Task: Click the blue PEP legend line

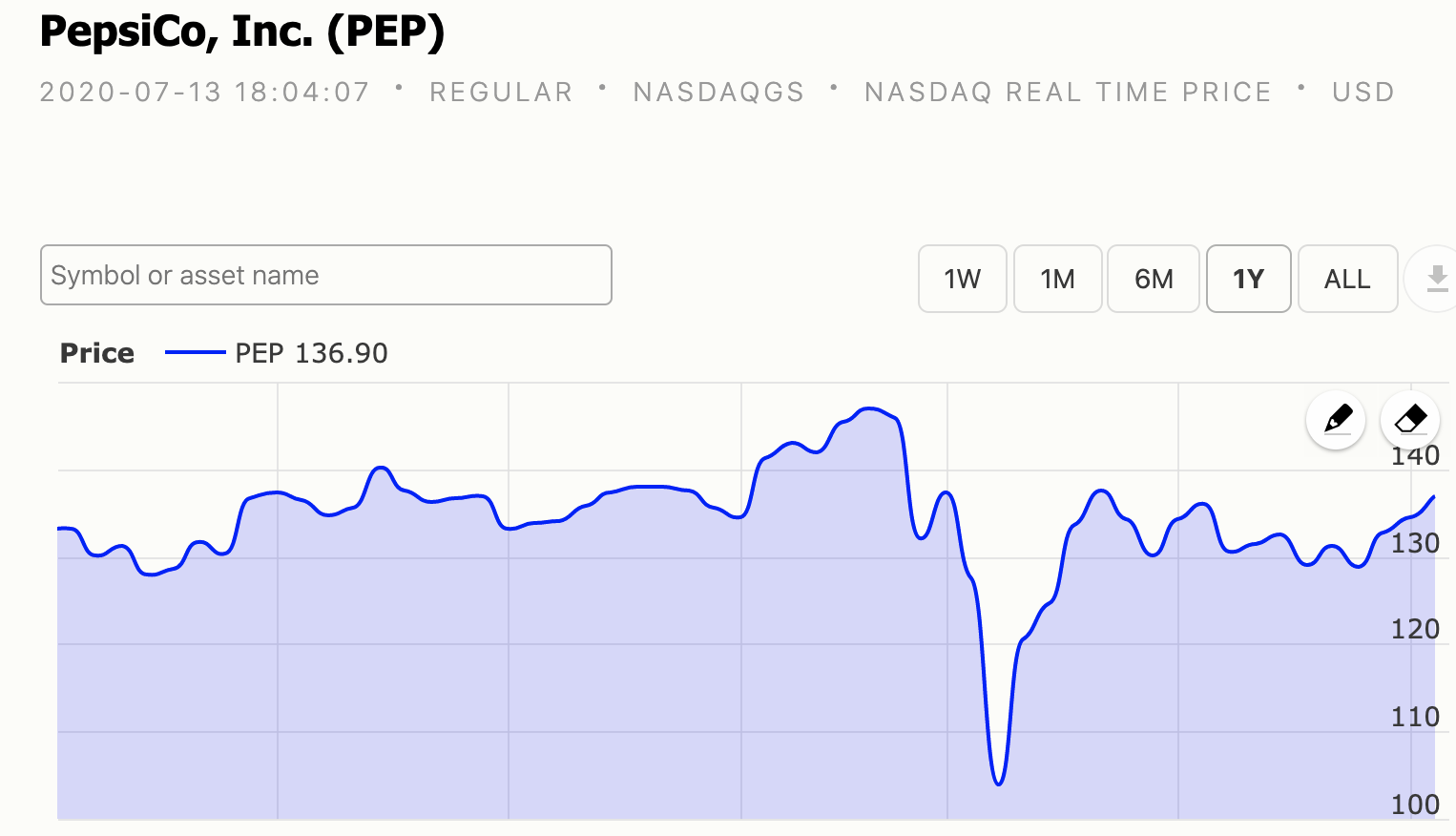Action: (x=196, y=353)
